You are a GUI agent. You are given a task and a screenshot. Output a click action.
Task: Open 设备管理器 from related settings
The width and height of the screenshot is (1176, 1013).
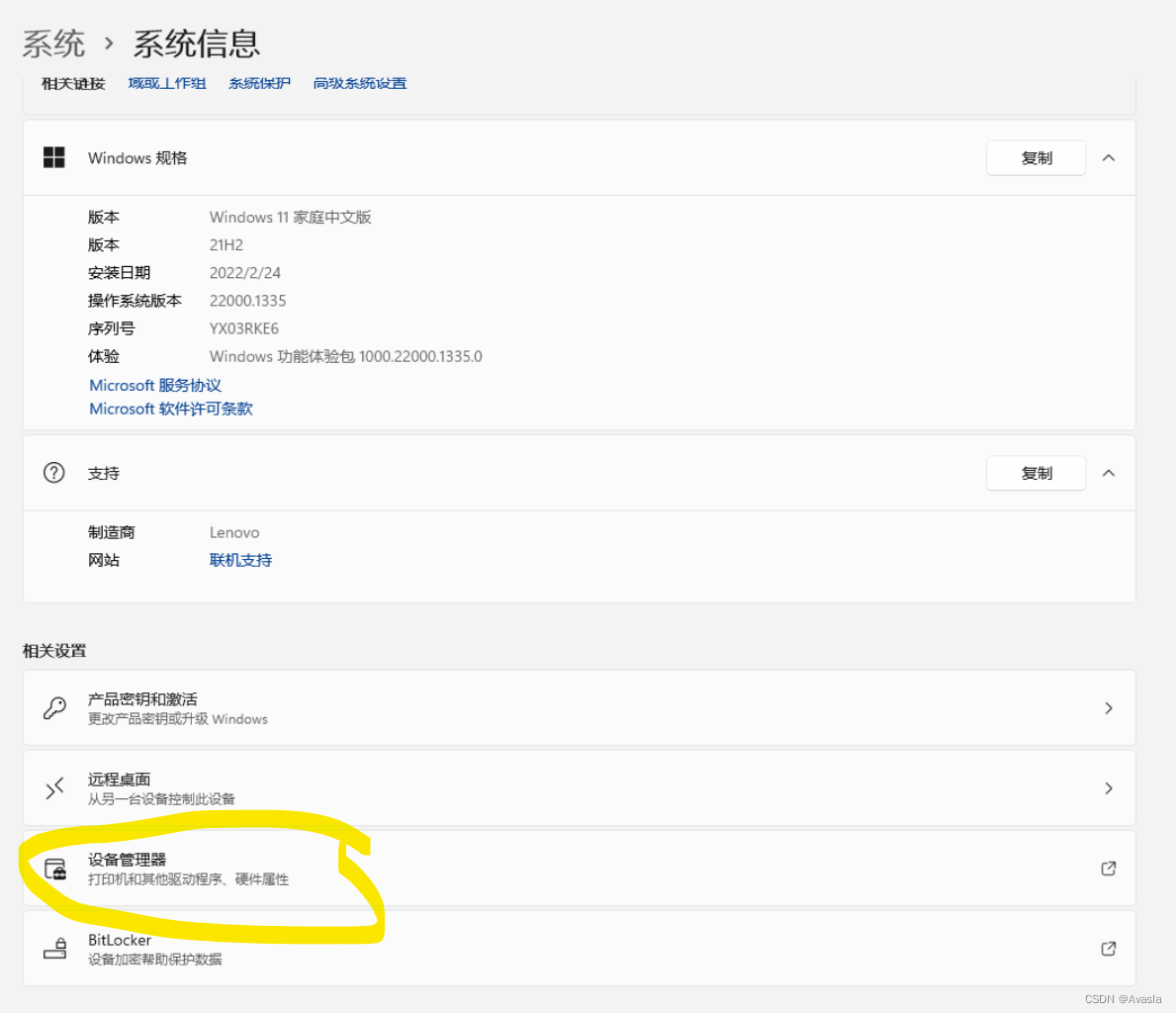579,869
